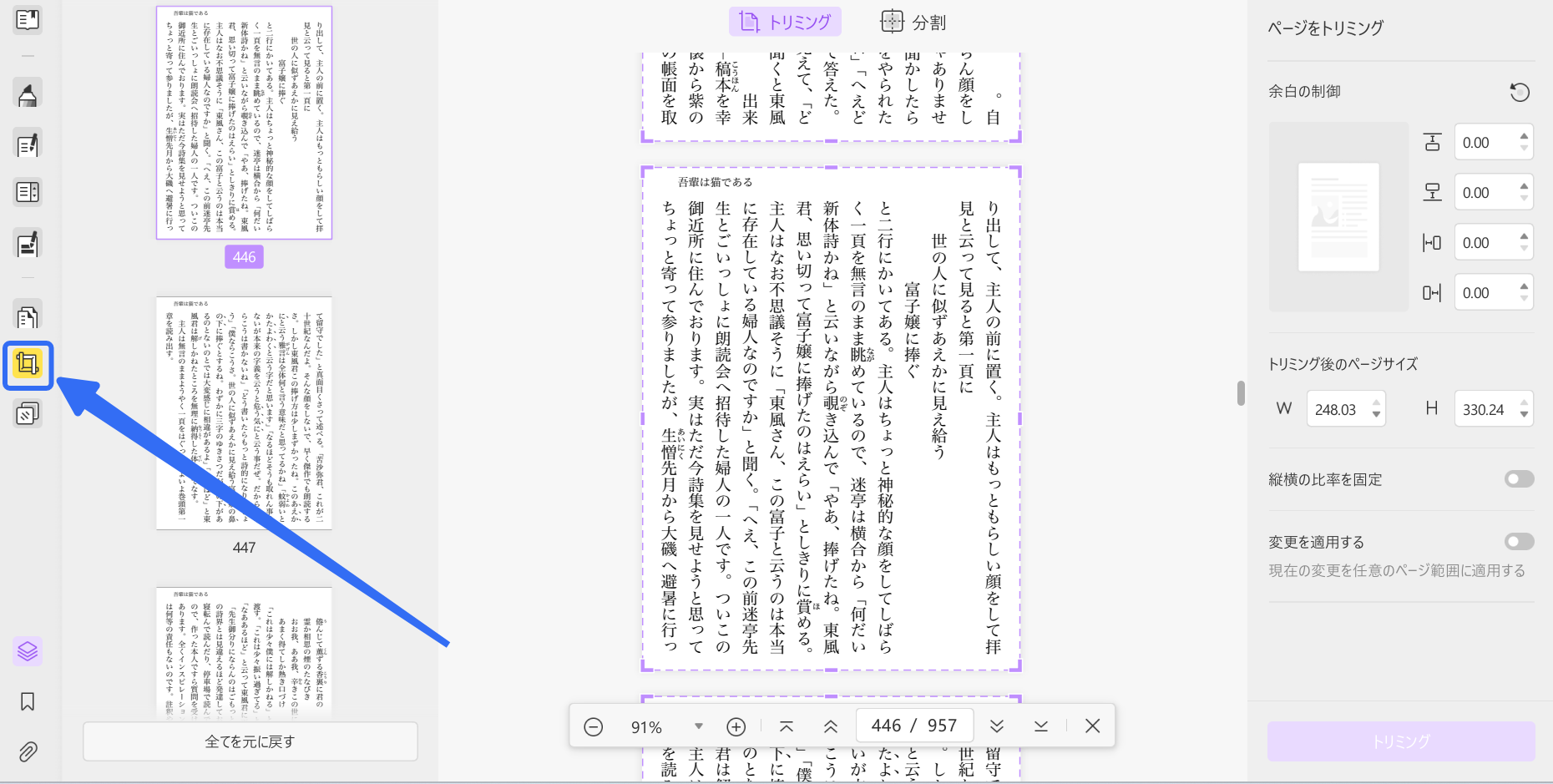
Task: Toggle 縦横の比率を固定 switch
Action: (1520, 479)
